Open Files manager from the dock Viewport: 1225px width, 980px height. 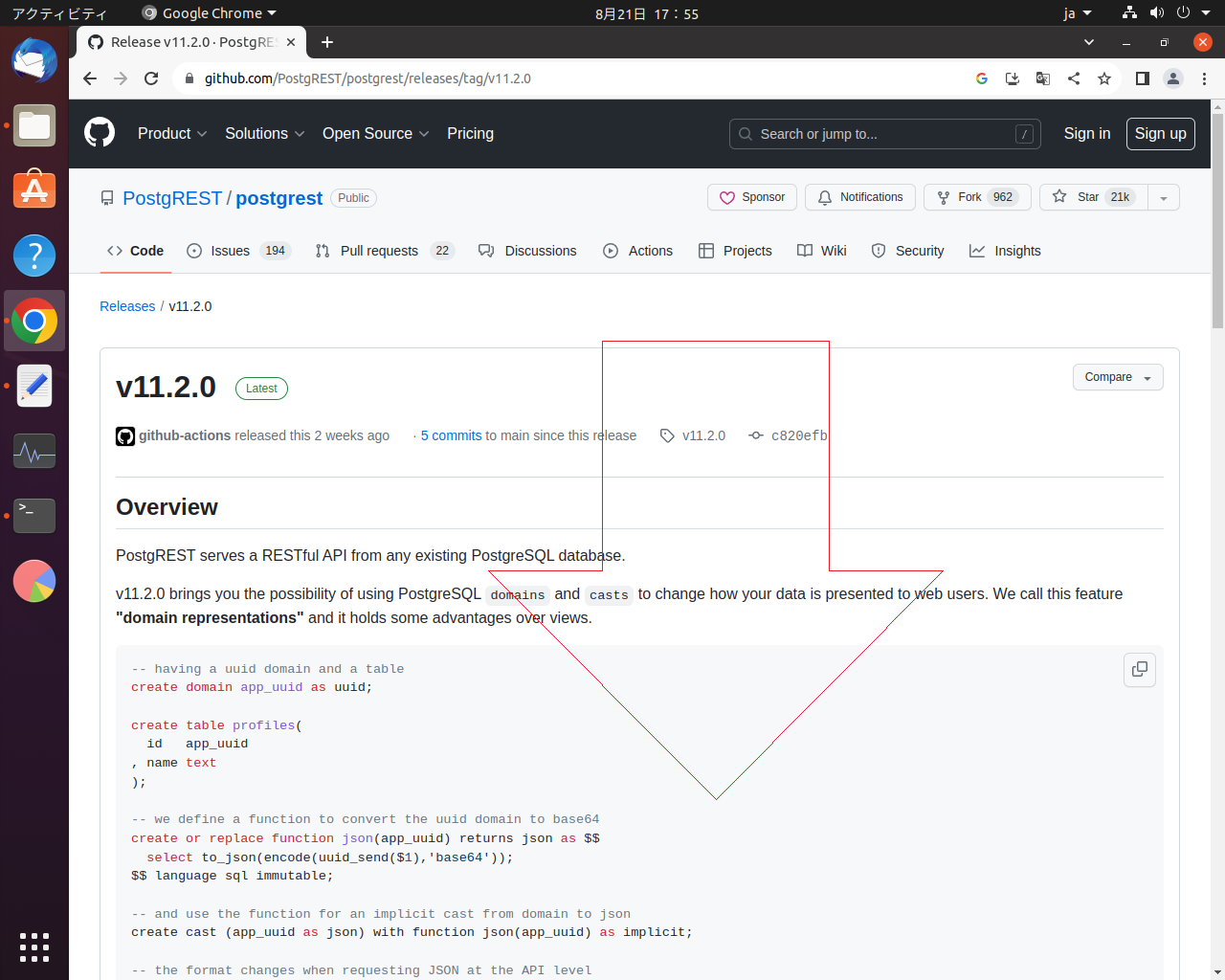34,125
